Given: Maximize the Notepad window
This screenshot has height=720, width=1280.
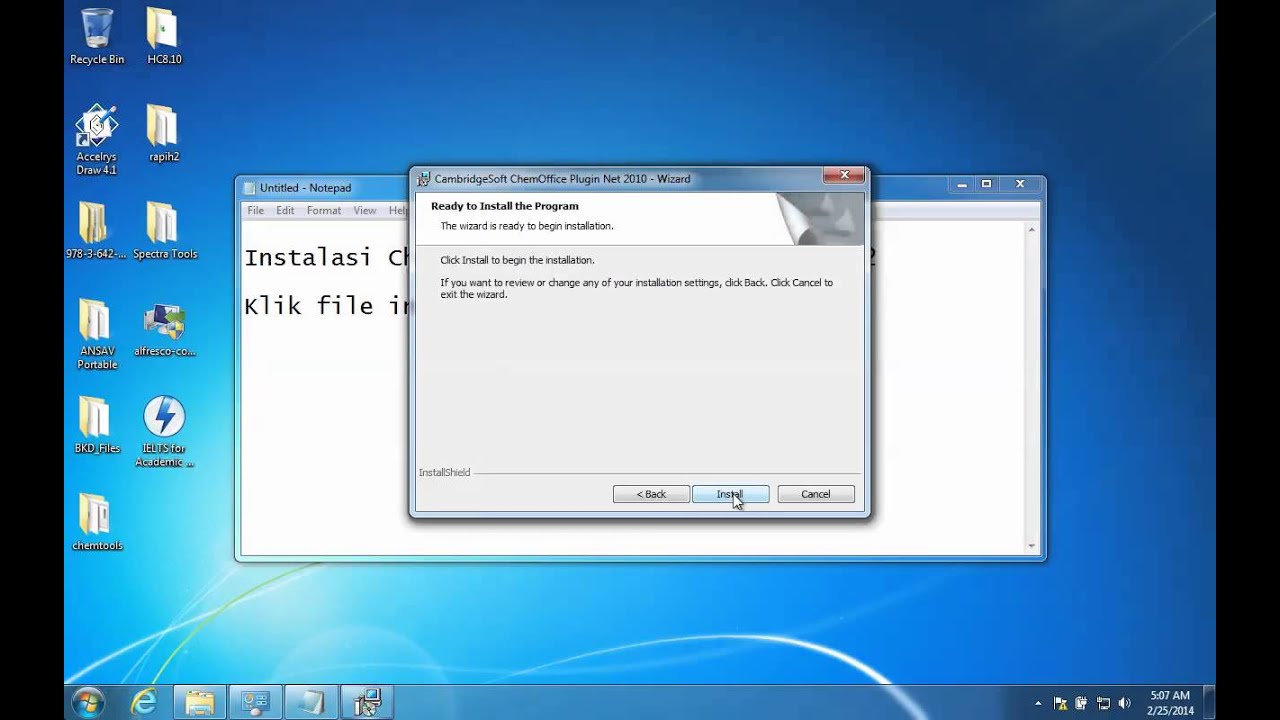Looking at the screenshot, I should 986,184.
